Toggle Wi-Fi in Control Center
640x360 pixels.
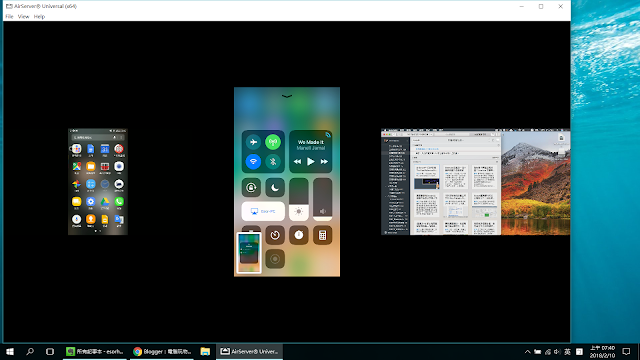tap(253, 162)
